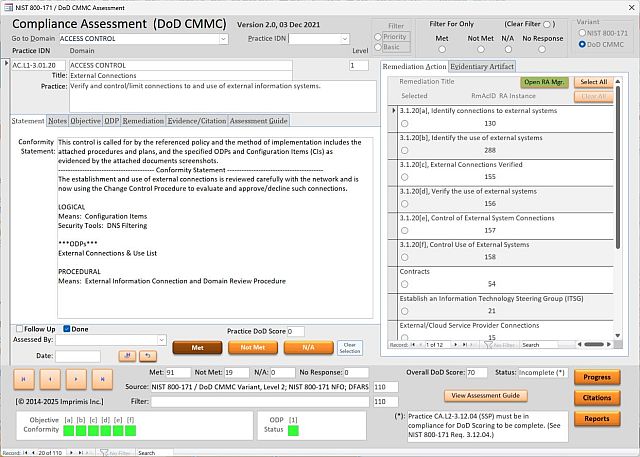The image size is (640, 457).
Task: Select the Not Met filter radio button
Action: (481, 49)
